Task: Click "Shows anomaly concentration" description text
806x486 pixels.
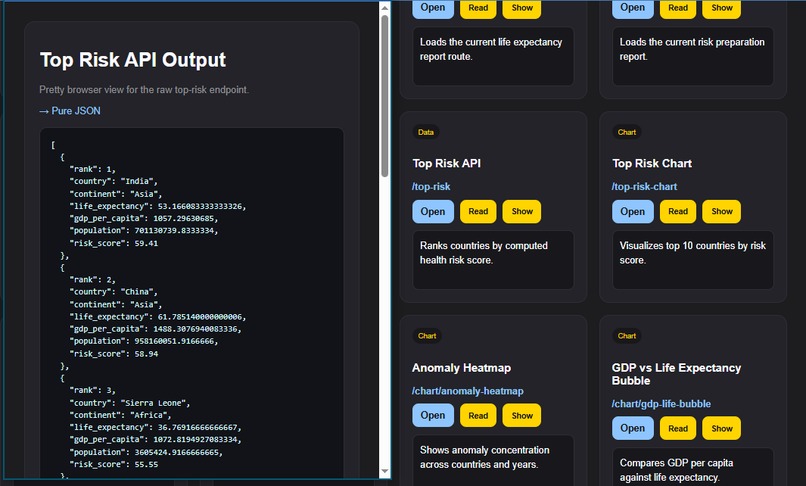Action: pos(484,457)
